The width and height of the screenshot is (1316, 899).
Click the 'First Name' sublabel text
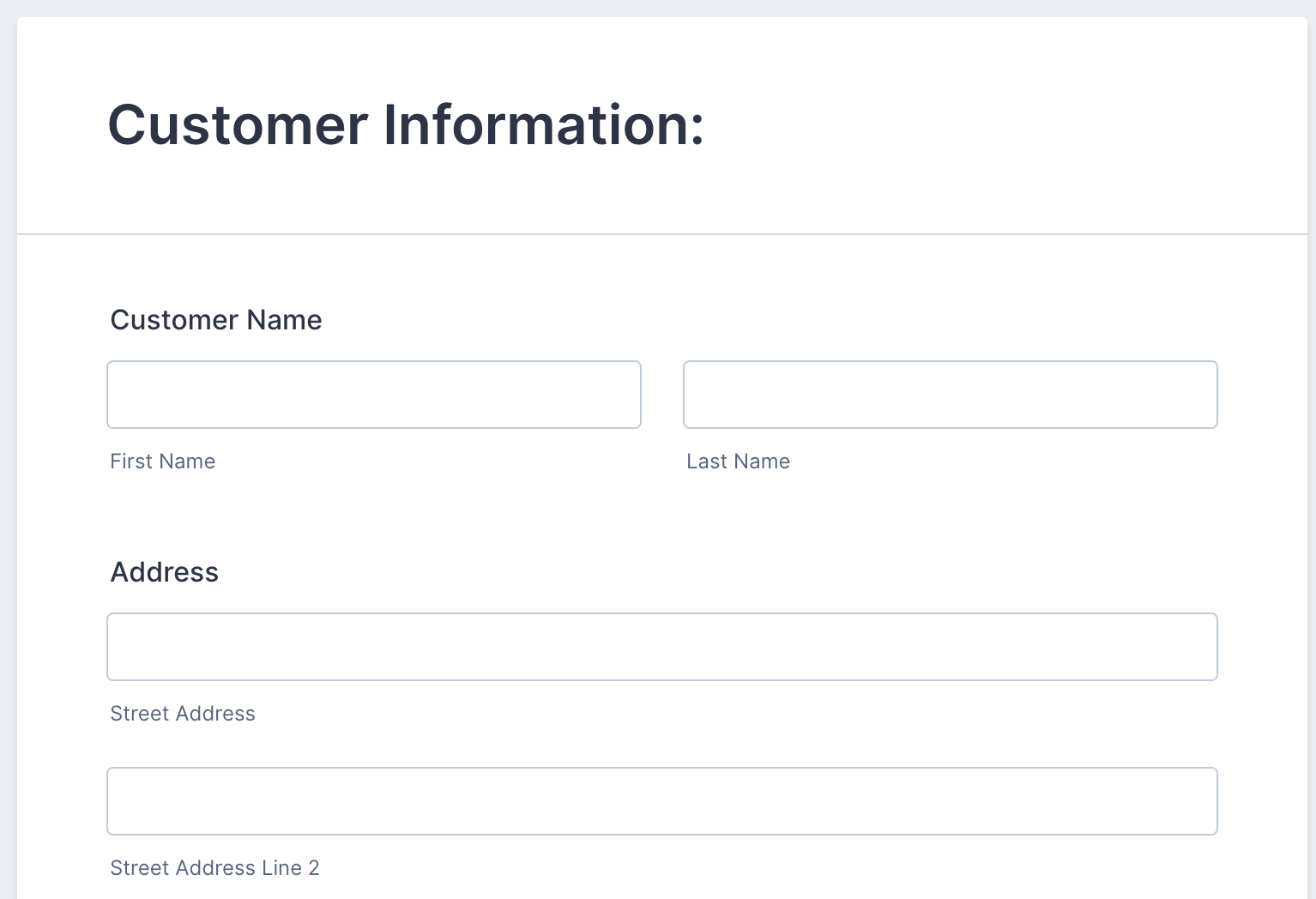coord(162,462)
